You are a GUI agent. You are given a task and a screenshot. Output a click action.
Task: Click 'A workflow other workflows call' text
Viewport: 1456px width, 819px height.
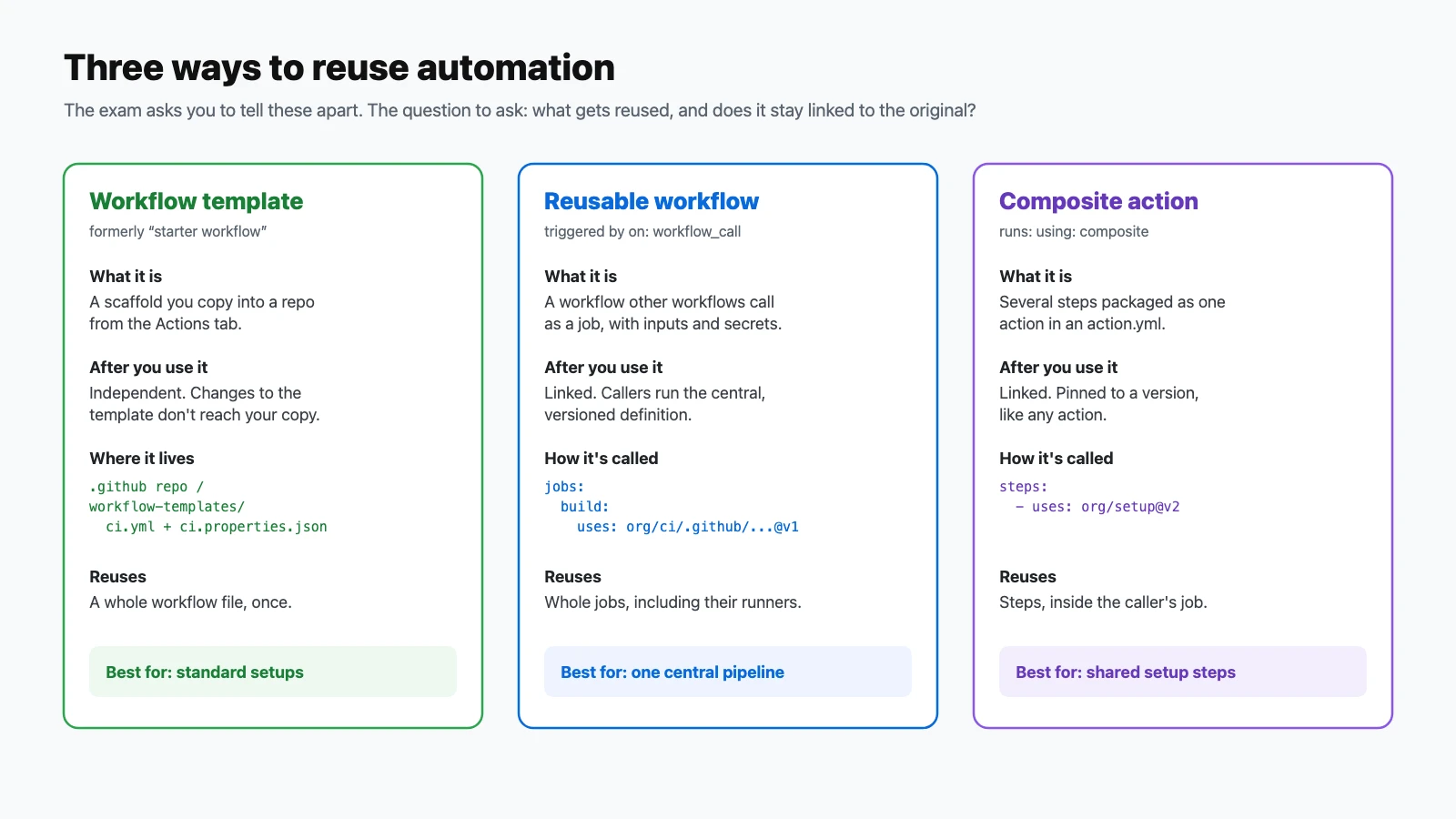[x=660, y=302]
